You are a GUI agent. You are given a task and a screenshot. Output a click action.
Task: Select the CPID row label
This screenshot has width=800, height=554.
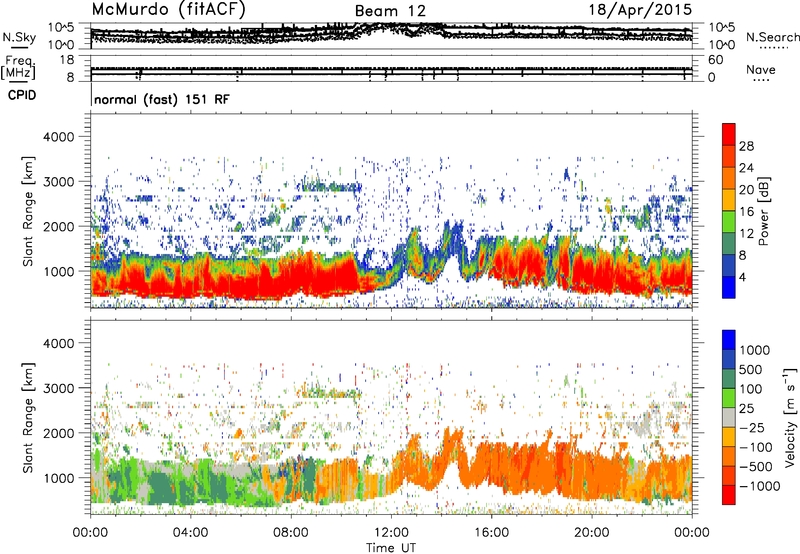coord(22,95)
